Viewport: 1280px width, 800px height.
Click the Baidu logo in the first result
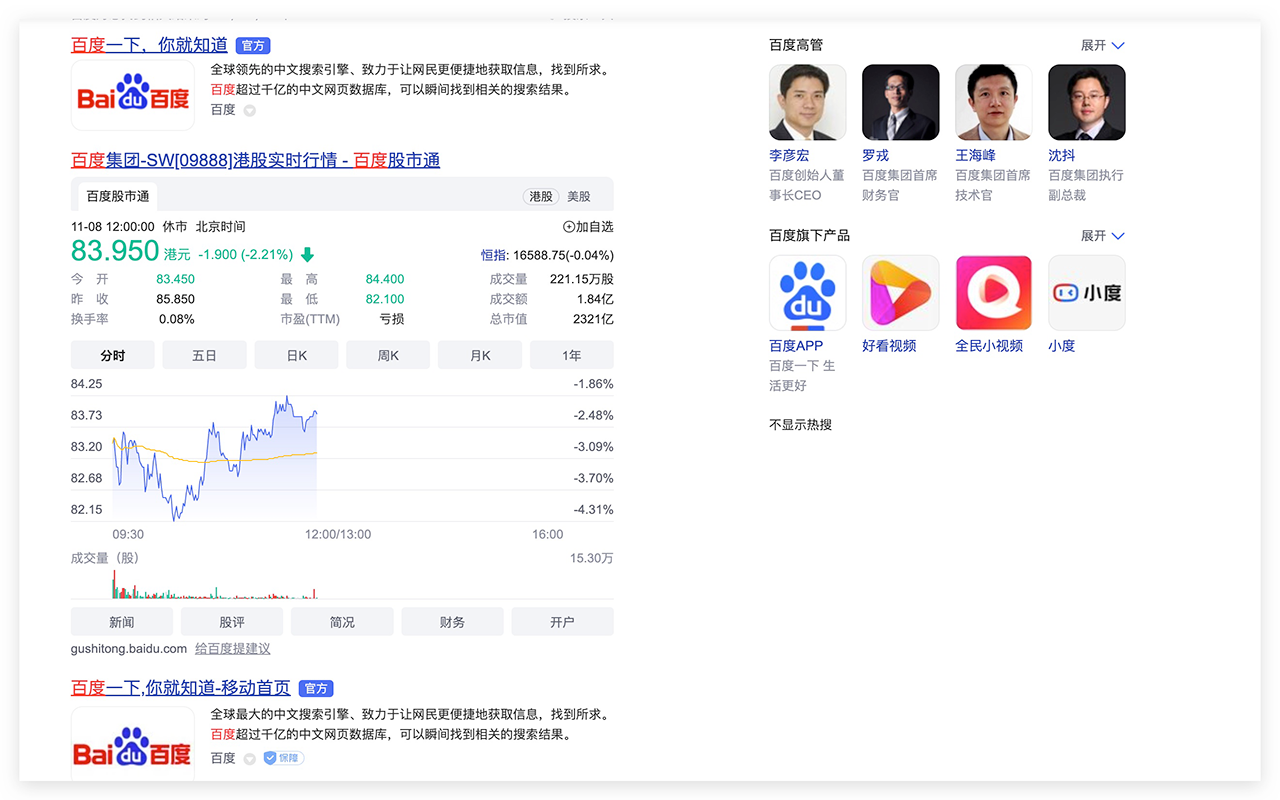132,96
